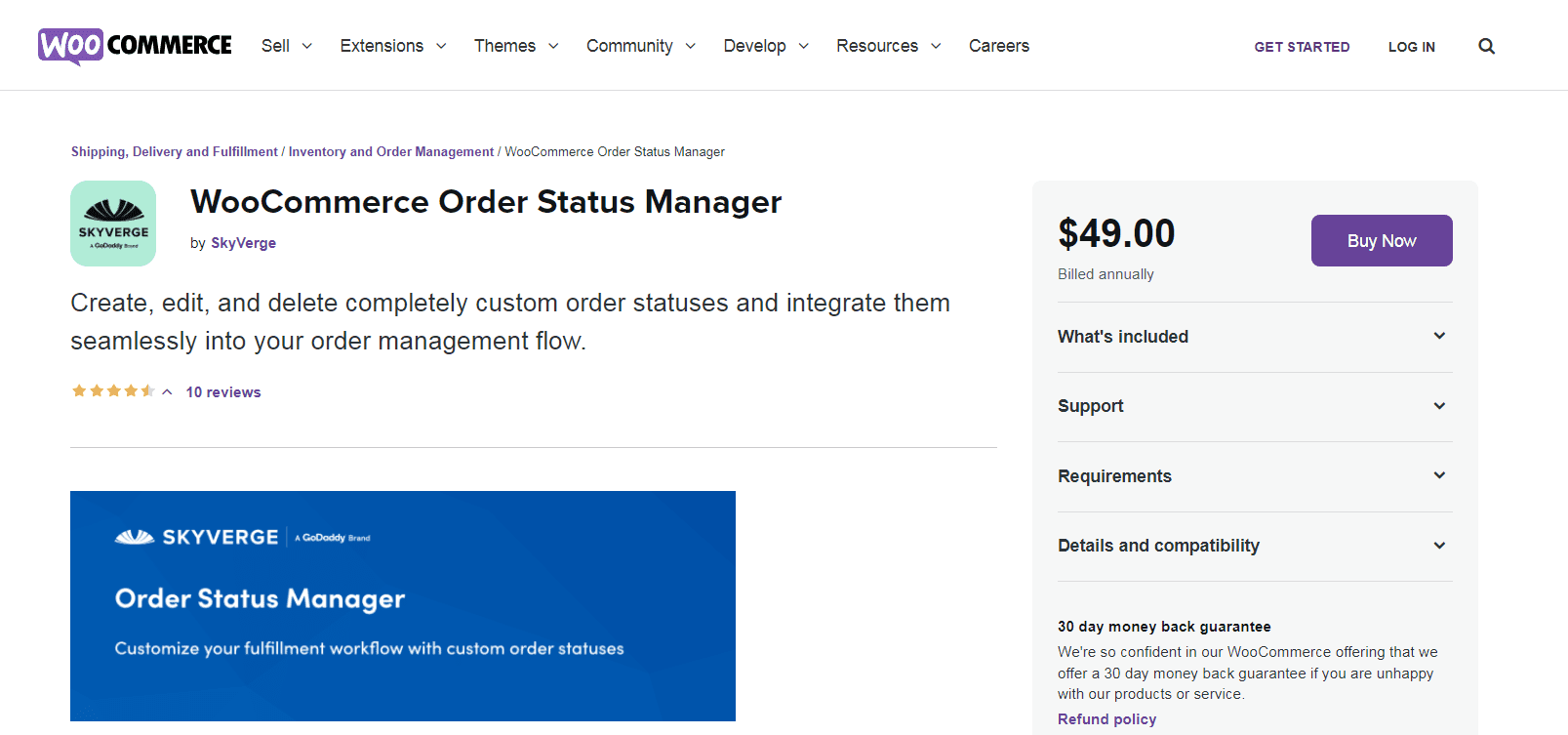Open the site search magnifier icon

pos(1486,46)
